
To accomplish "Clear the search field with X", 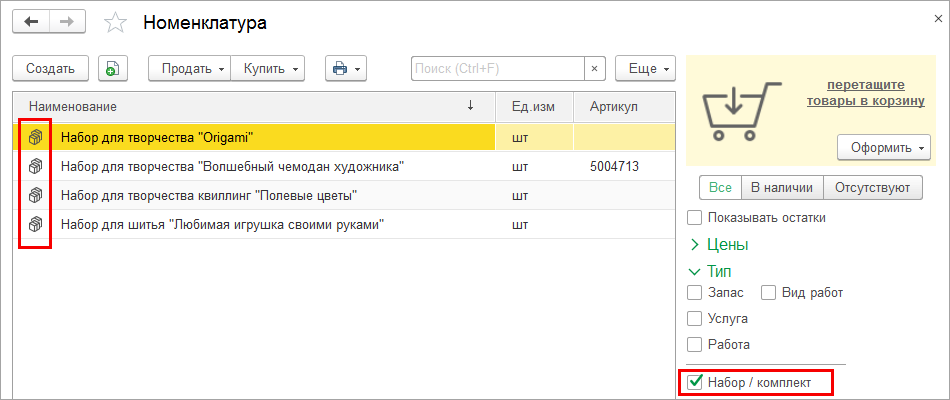I will (x=595, y=68).
